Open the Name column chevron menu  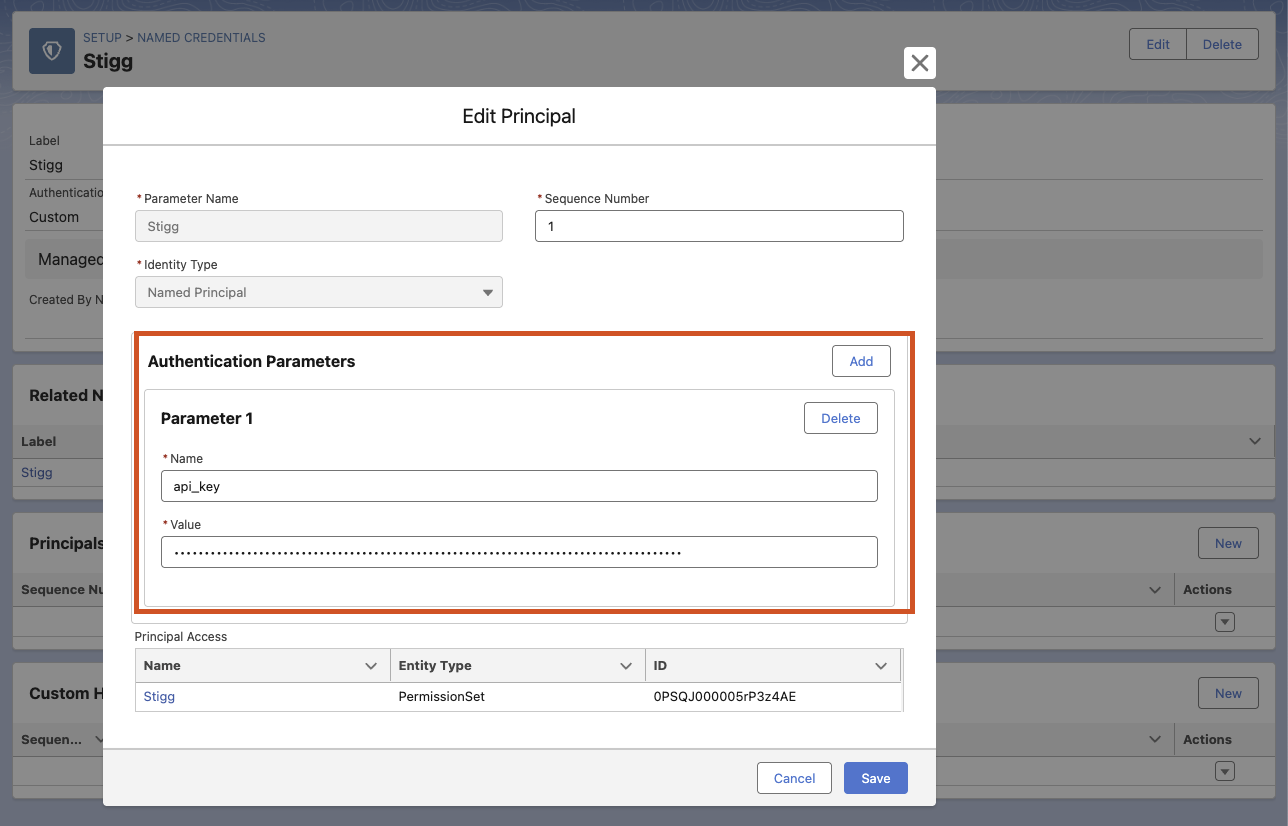pyautogui.click(x=371, y=665)
